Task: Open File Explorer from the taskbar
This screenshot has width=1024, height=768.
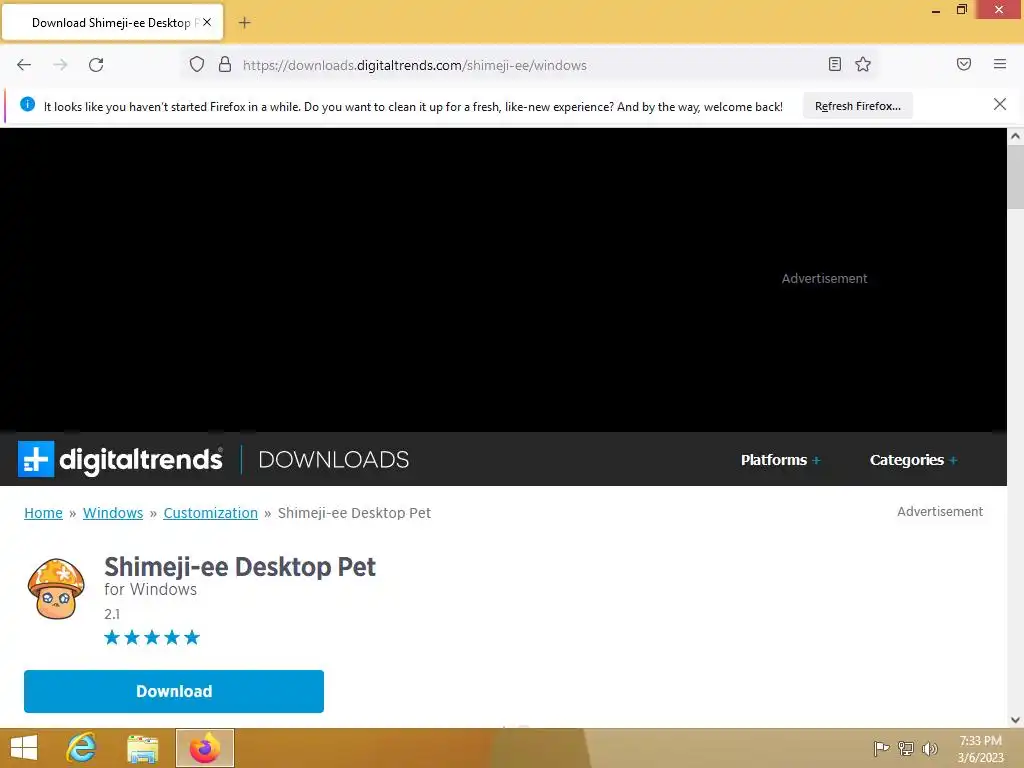Action: (142, 749)
